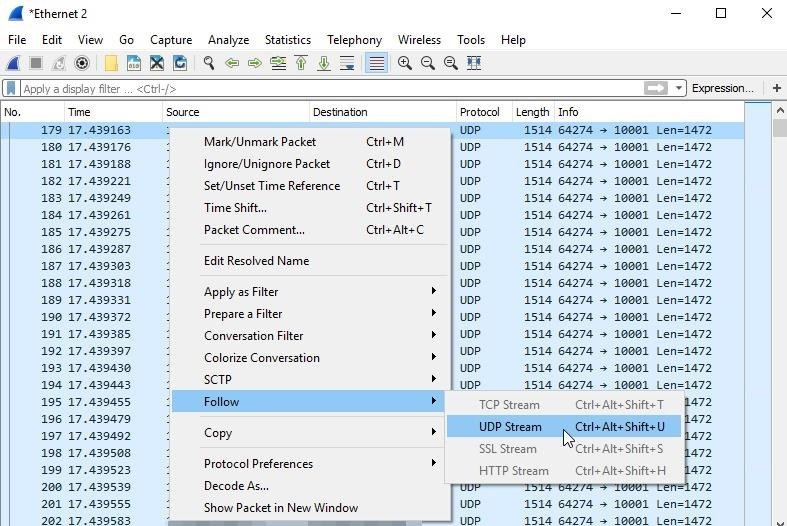
Task: Choose Mark/Unmark Packet from context menu
Action: tap(309, 142)
